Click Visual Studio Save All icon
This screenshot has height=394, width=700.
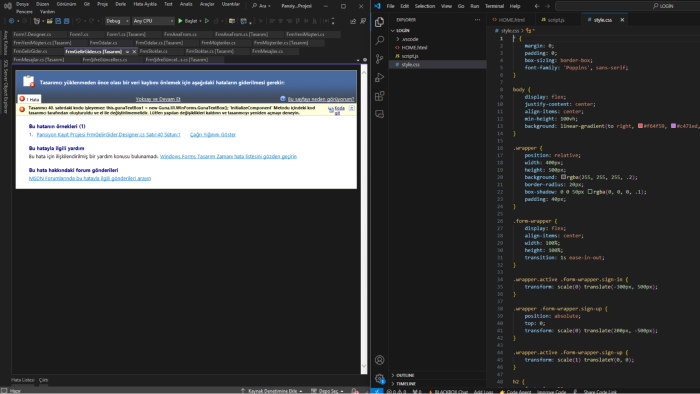pos(67,21)
